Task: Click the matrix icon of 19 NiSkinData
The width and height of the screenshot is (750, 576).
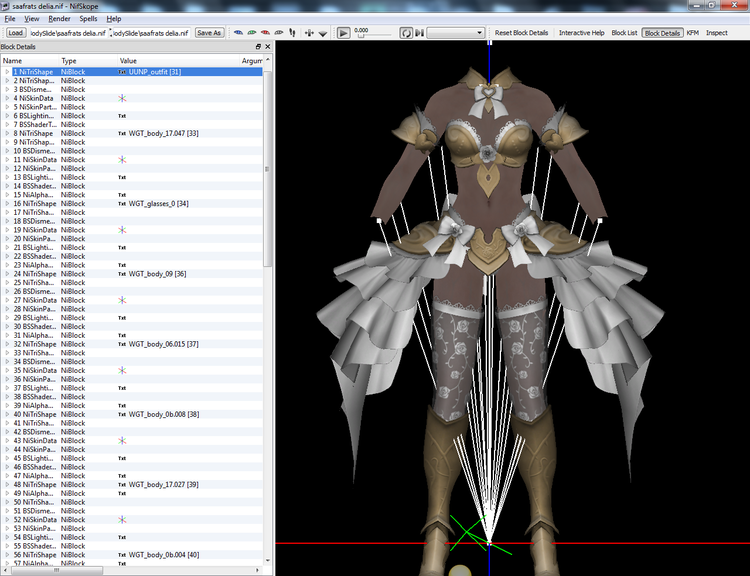Action: (x=122, y=230)
